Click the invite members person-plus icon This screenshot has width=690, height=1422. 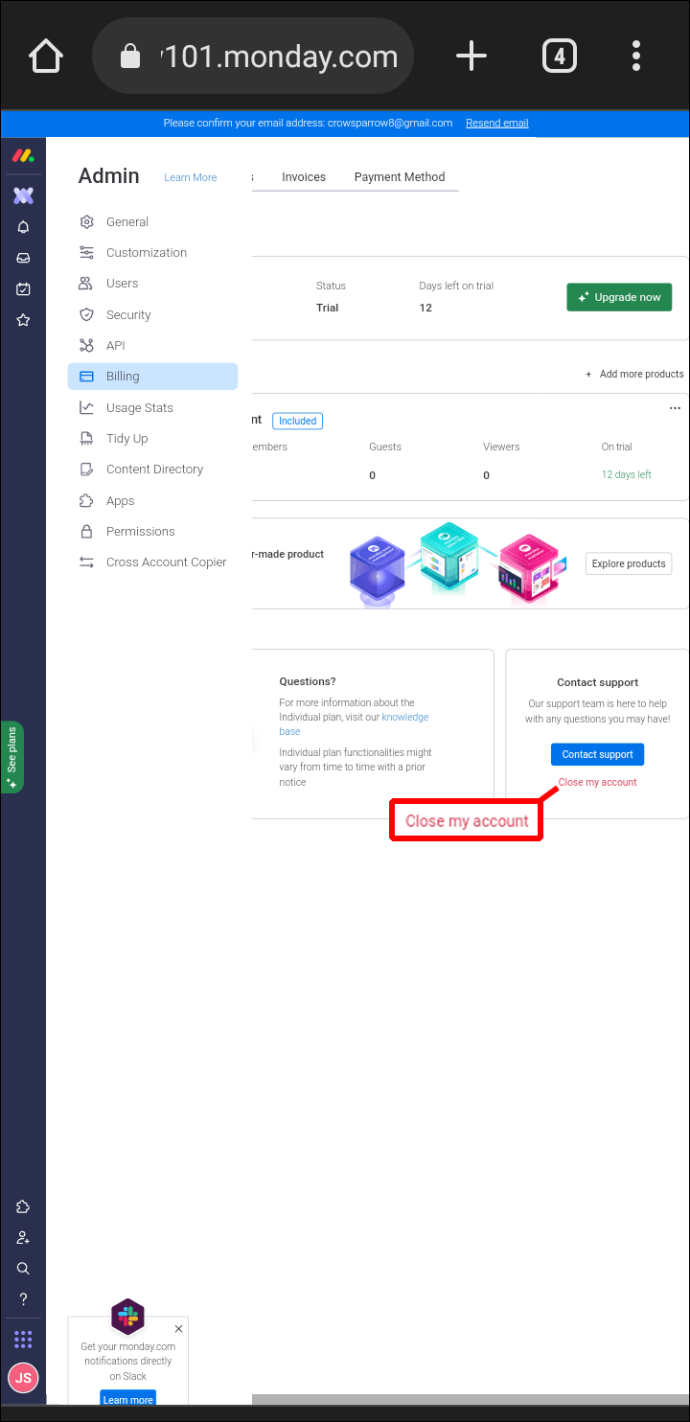pos(23,1238)
